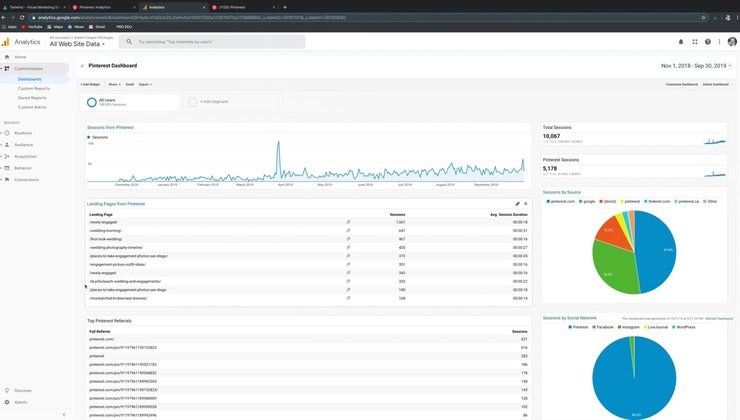Open the All Web Site Data view dropdown
This screenshot has width=740, height=420.
point(77,44)
